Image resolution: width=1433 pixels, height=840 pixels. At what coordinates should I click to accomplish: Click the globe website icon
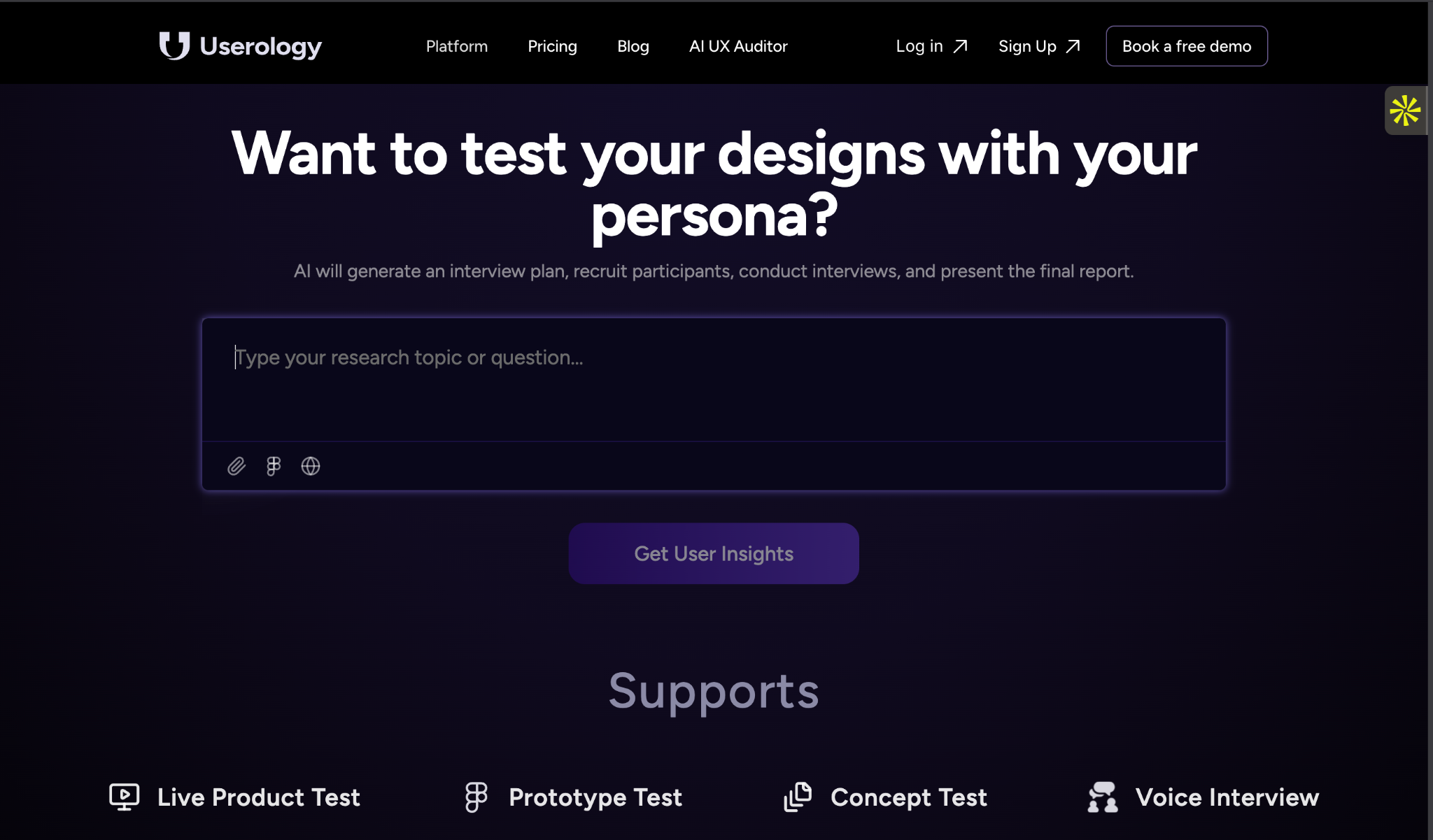point(311,466)
